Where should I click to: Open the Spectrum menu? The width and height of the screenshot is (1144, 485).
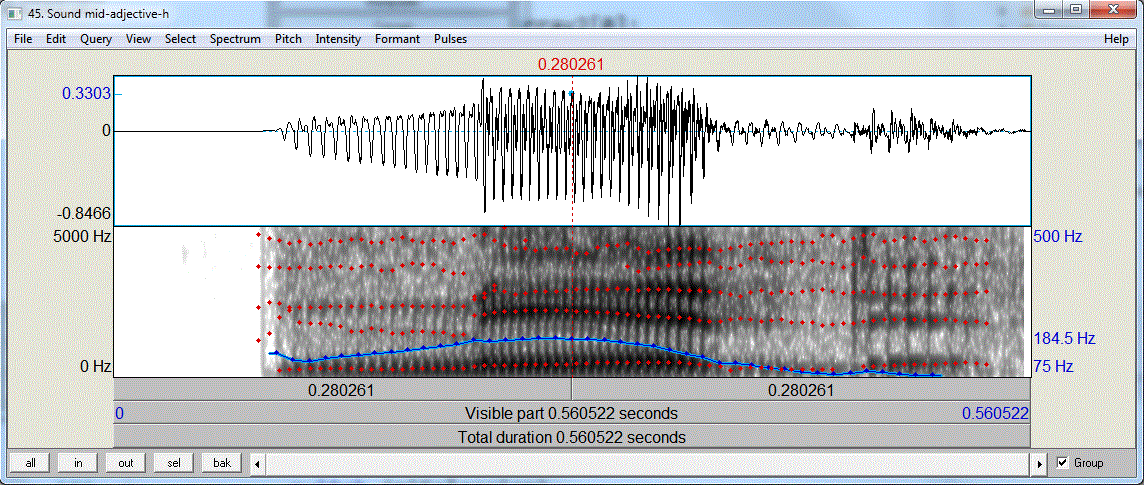(235, 39)
